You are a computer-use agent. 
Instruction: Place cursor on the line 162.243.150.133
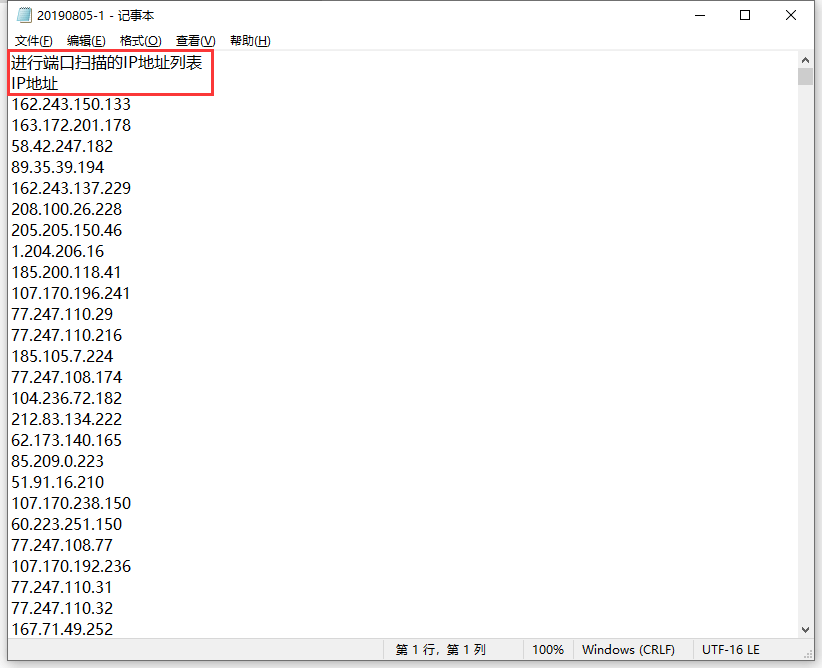click(71, 105)
